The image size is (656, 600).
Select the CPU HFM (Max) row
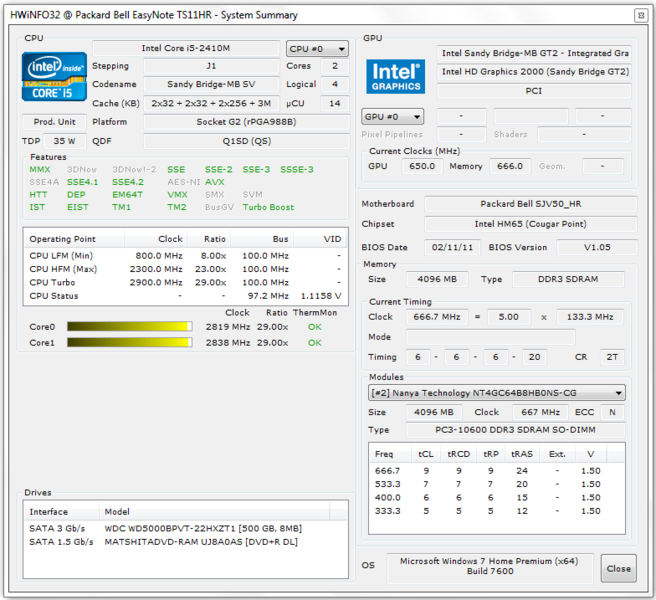pyautogui.click(x=185, y=269)
